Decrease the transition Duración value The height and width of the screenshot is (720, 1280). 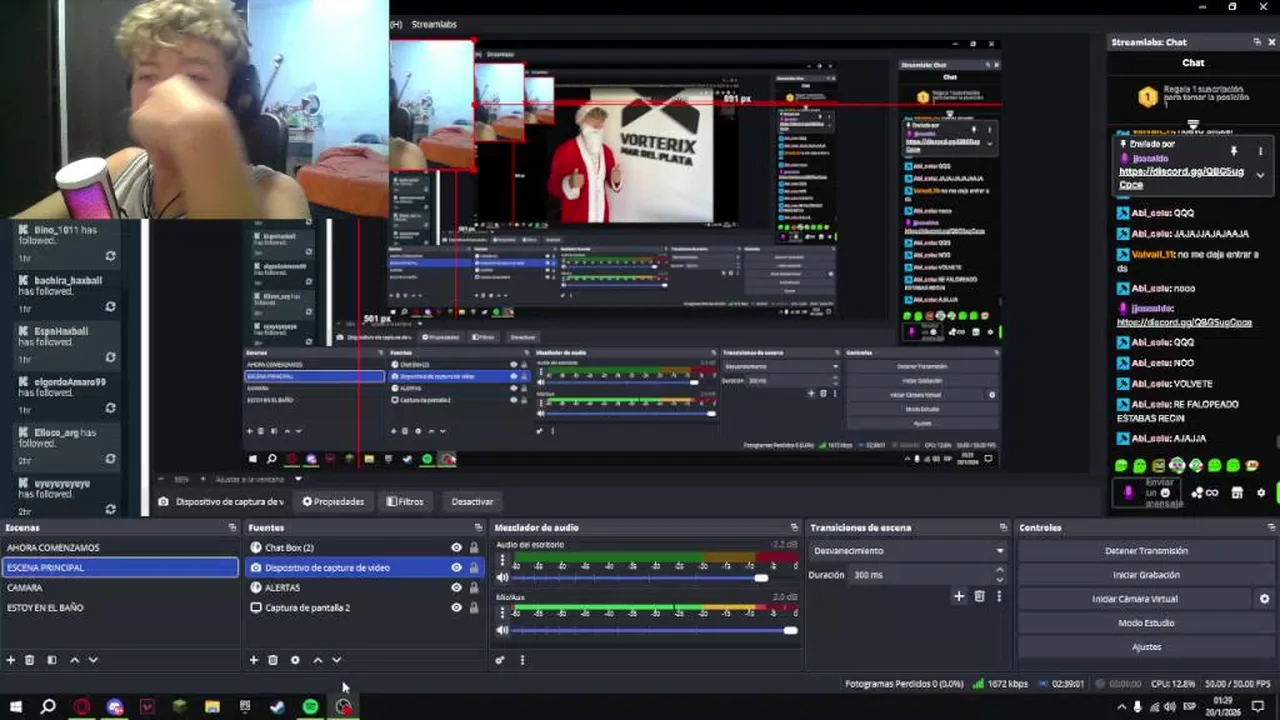click(x=1000, y=580)
